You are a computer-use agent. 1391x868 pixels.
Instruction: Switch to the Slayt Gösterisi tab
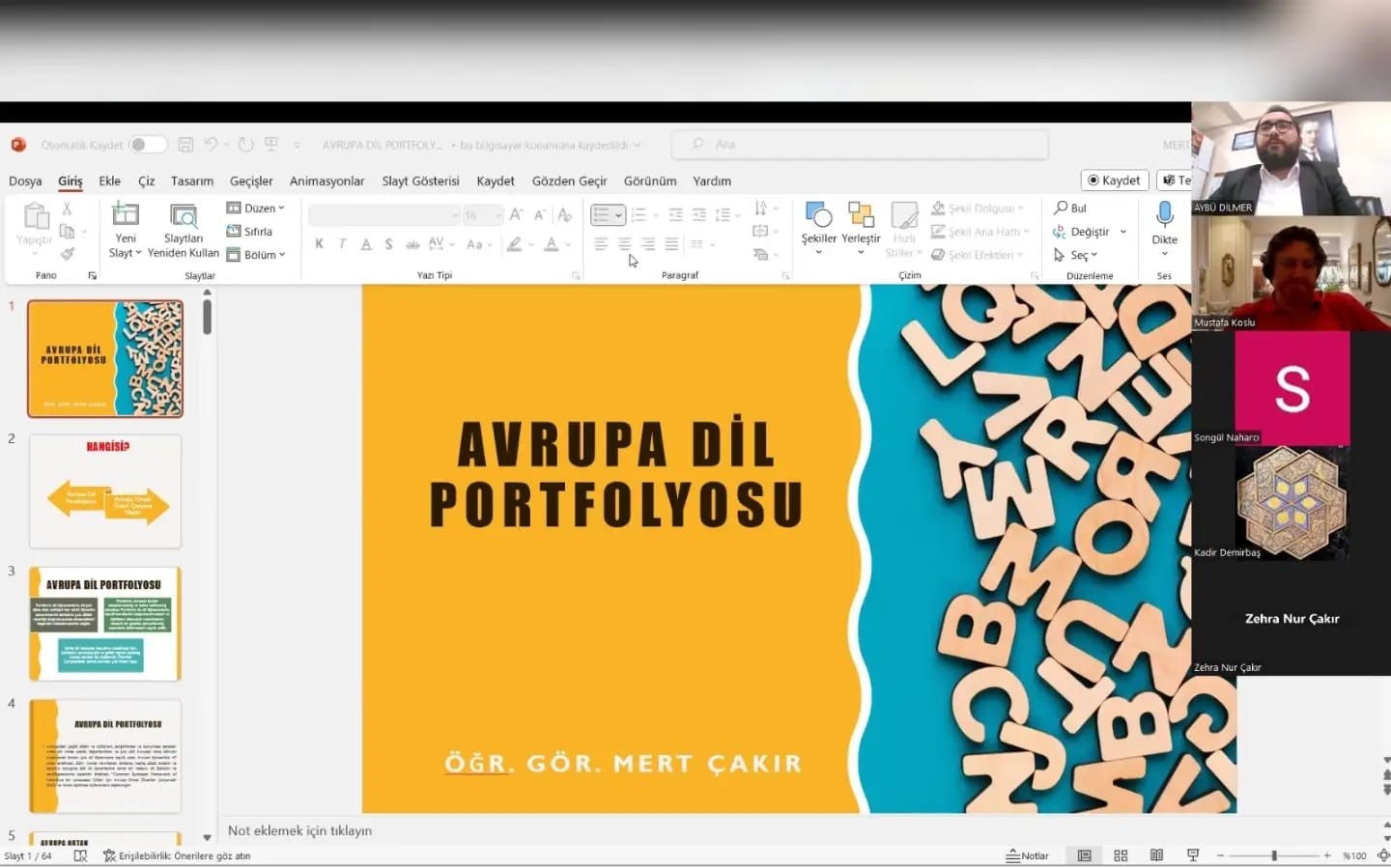(420, 181)
